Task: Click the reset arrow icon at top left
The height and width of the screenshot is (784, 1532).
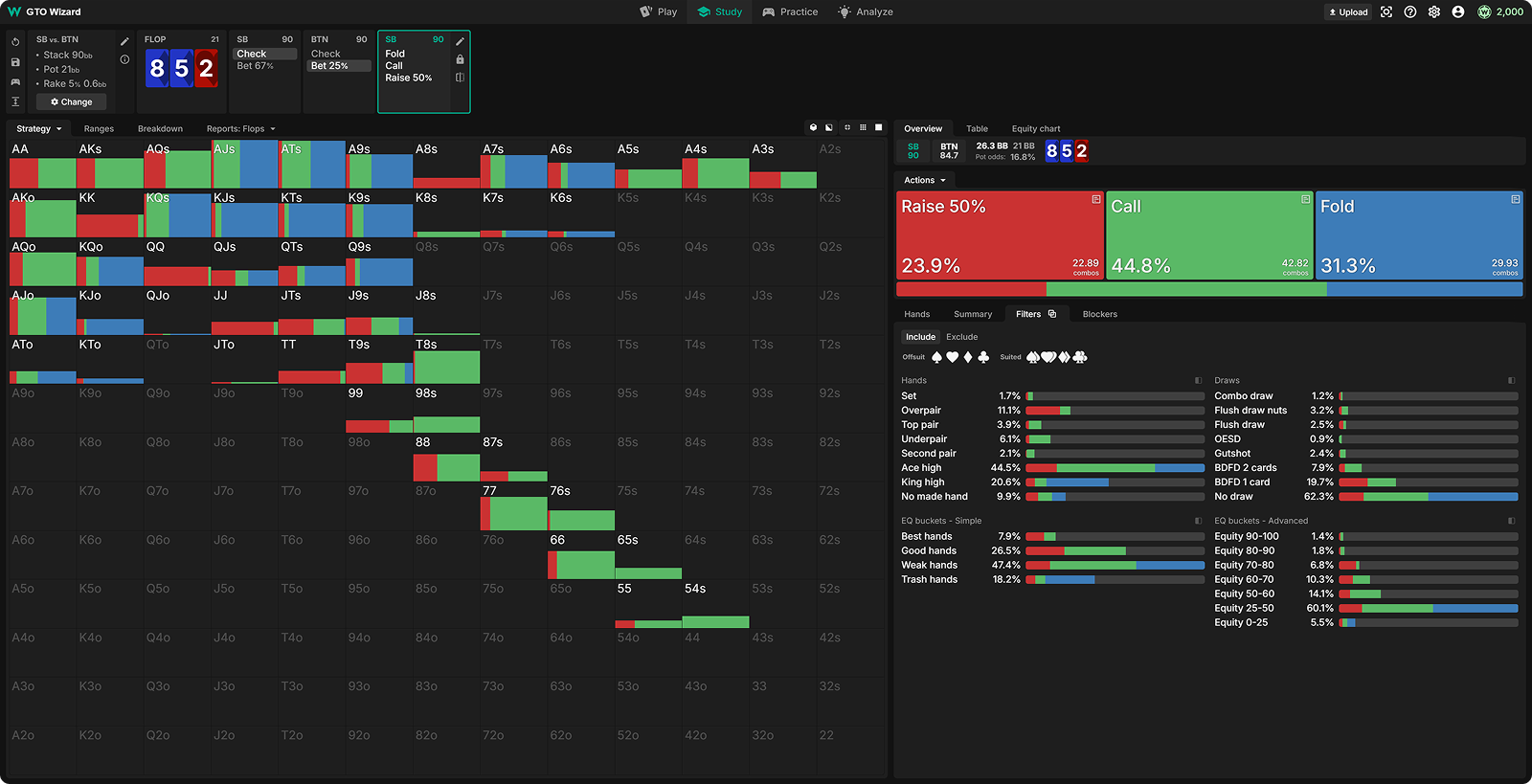Action: coord(15,42)
